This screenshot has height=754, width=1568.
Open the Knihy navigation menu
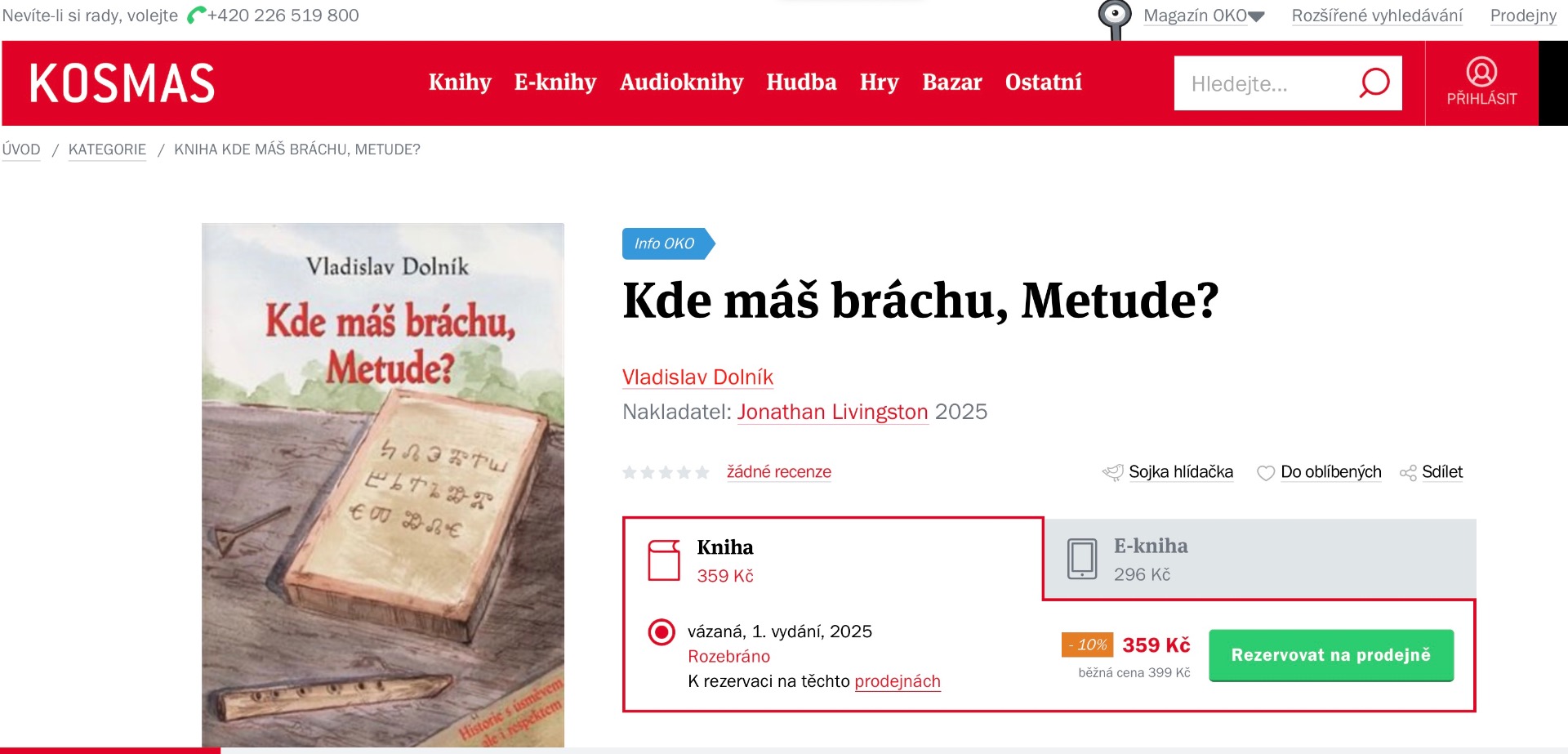pos(460,83)
